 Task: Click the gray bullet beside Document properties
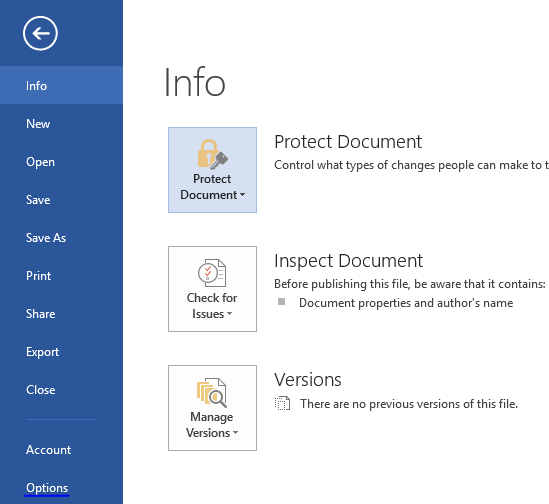pos(282,302)
